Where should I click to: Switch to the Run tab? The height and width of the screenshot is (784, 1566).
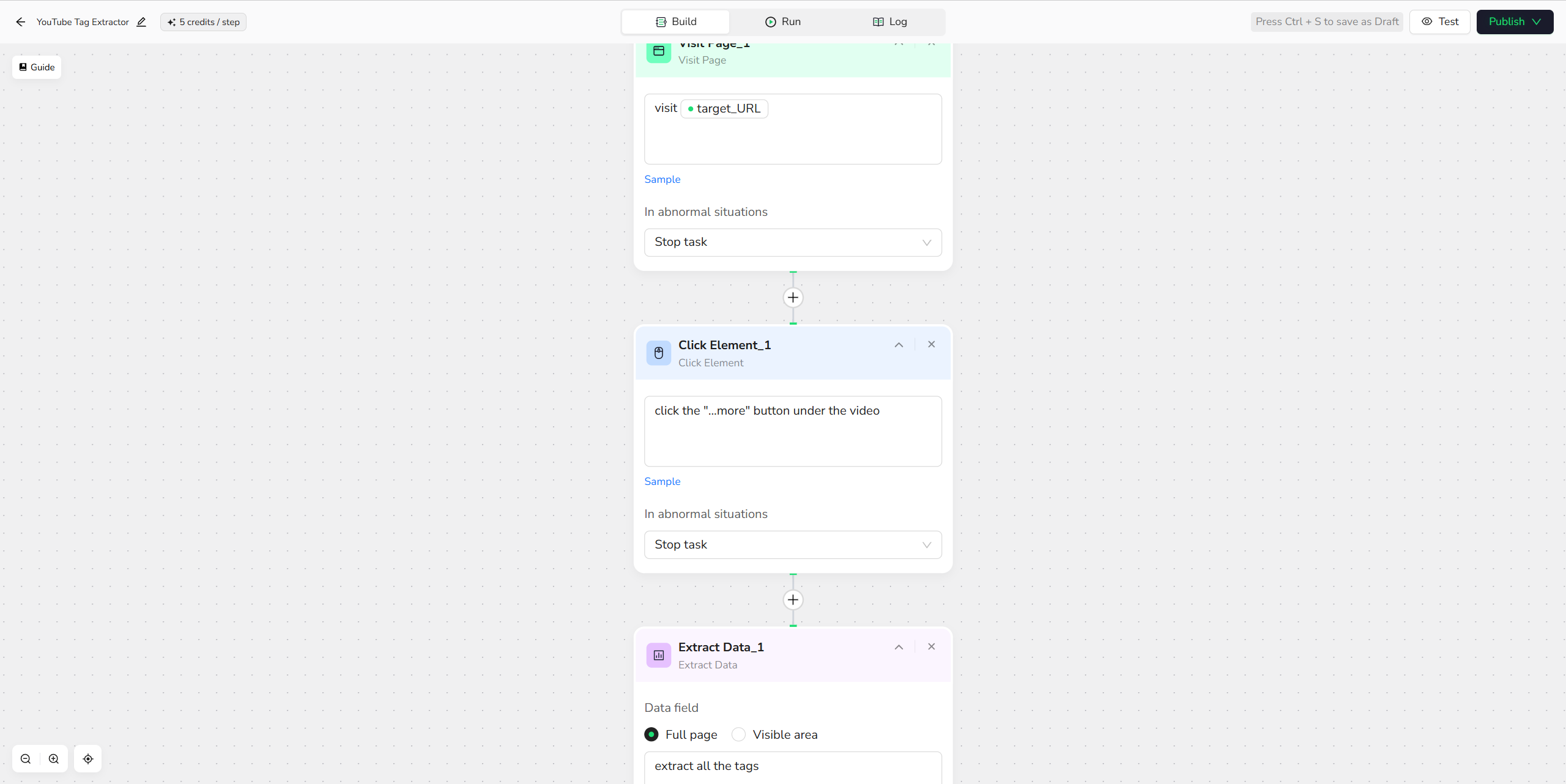(783, 22)
